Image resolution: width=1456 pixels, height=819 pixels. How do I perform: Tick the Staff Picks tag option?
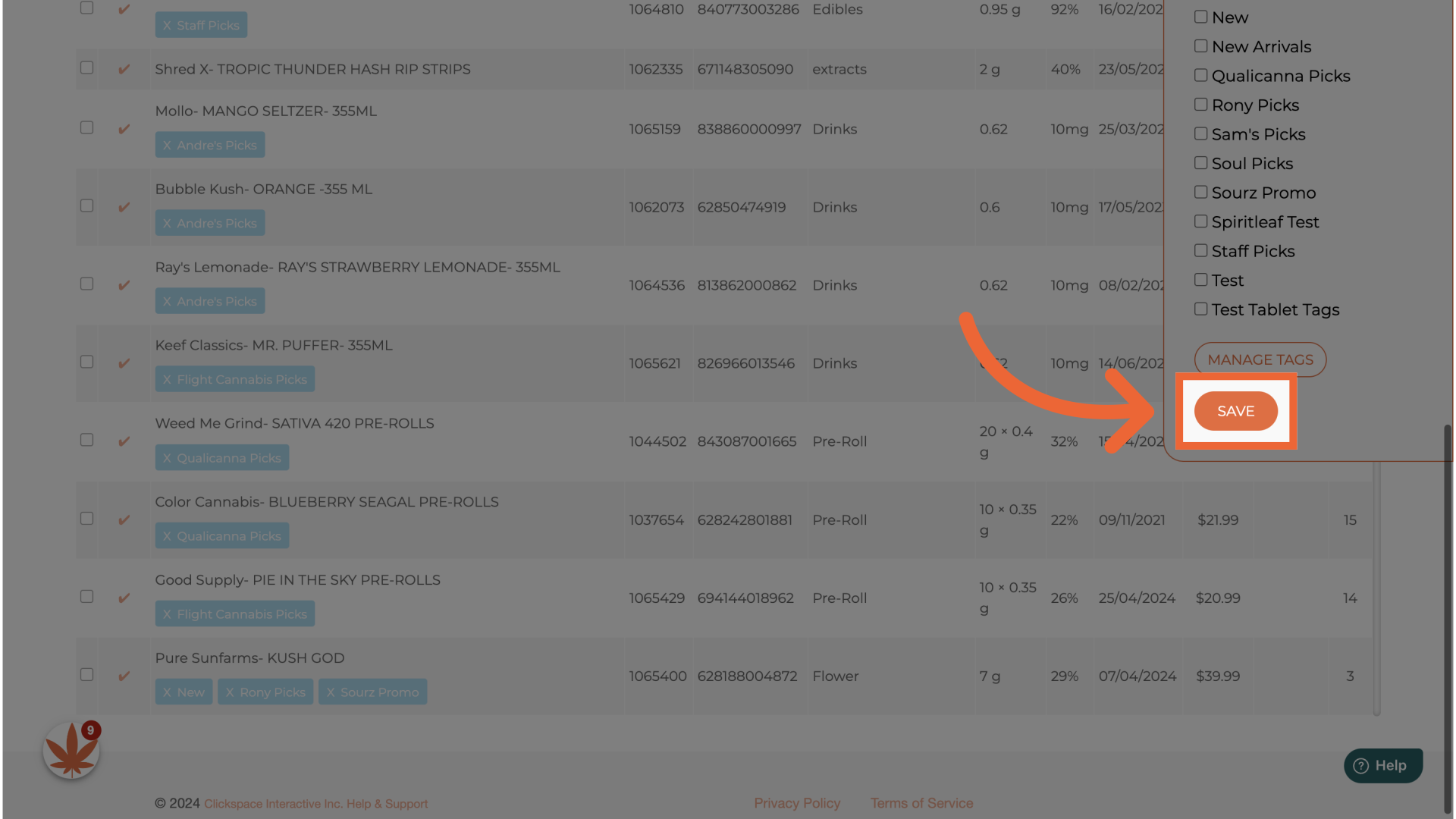point(1200,251)
